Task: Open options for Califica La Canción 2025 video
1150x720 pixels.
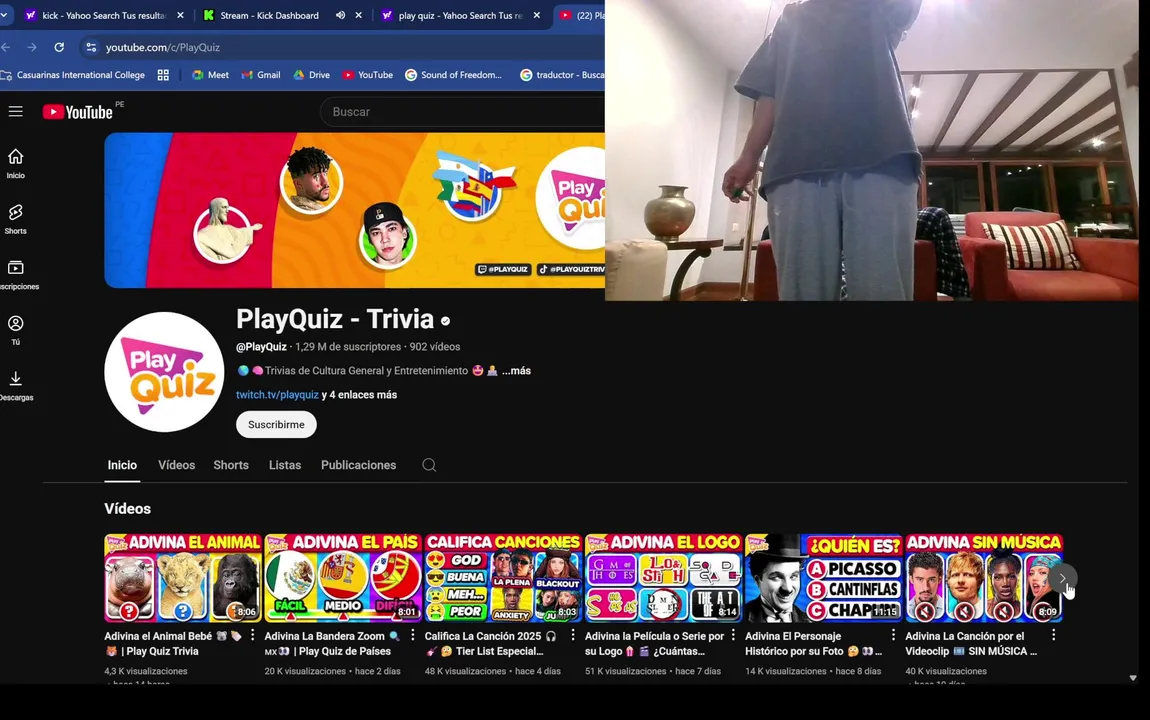Action: tap(573, 635)
